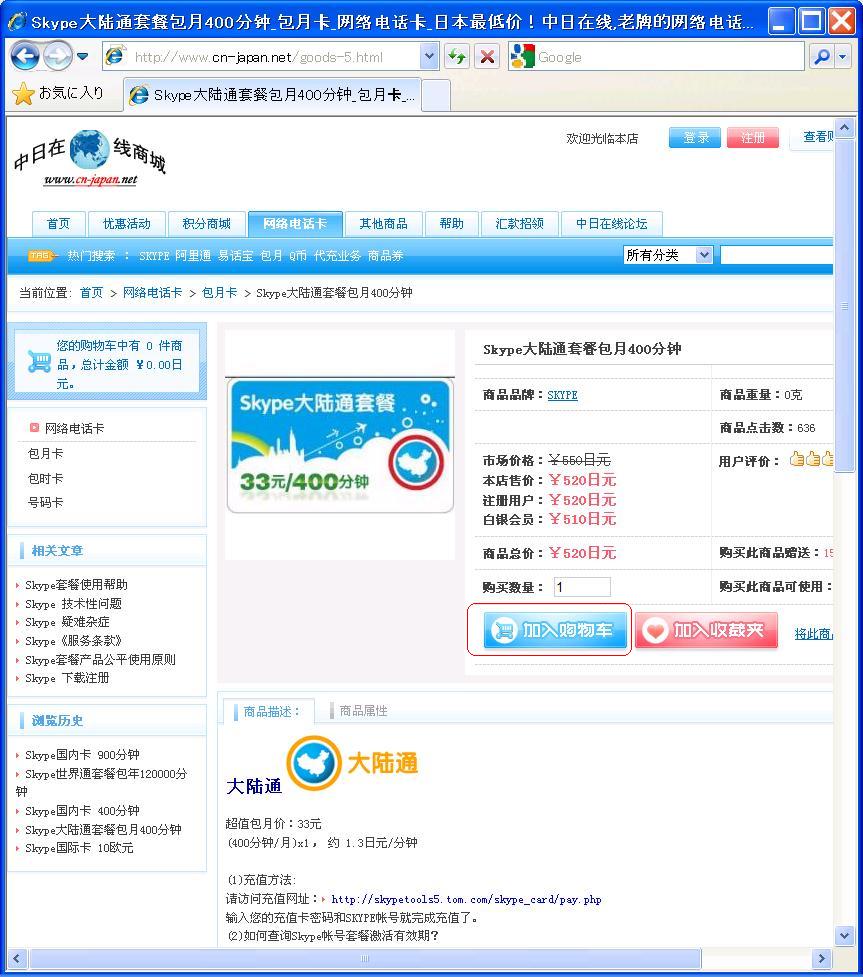Viewport: 863px width, 977px height.
Task: Expand the address bar URL dropdown
Action: coord(429,57)
